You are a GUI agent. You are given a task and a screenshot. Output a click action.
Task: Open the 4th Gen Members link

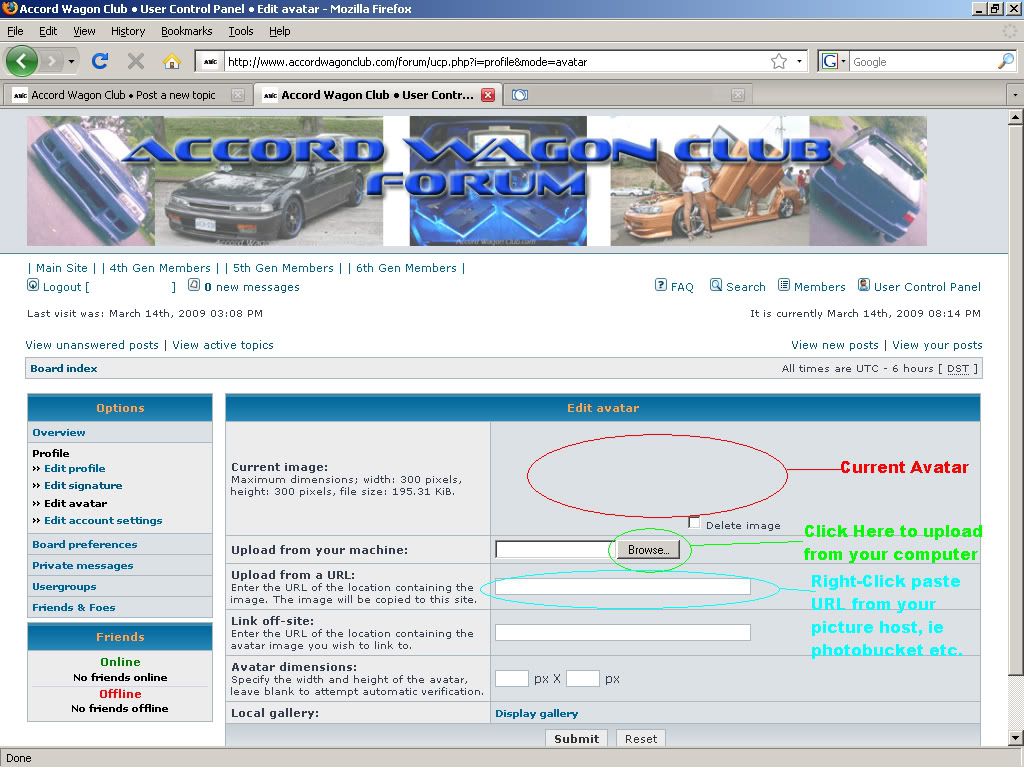[160, 268]
